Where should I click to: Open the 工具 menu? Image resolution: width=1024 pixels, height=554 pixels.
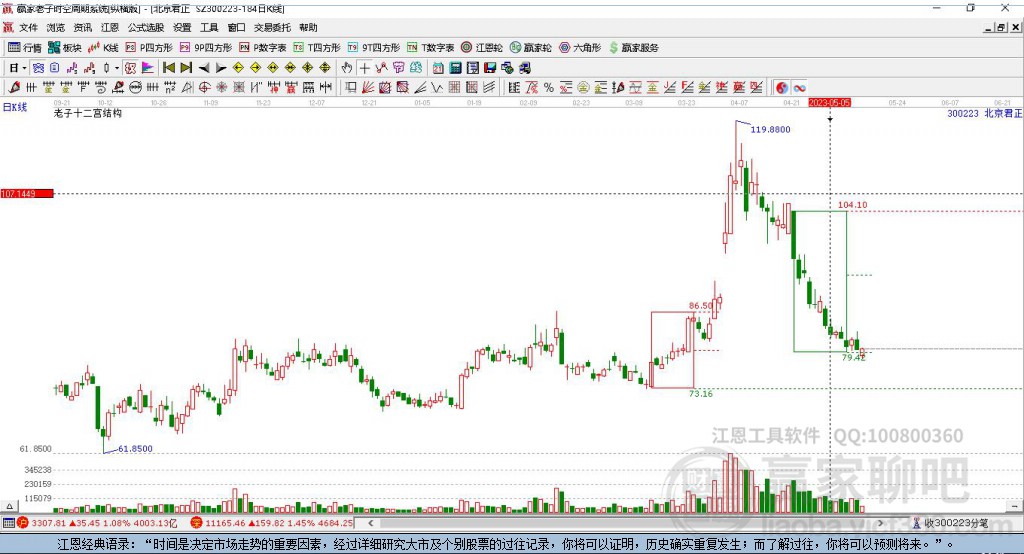[x=209, y=27]
